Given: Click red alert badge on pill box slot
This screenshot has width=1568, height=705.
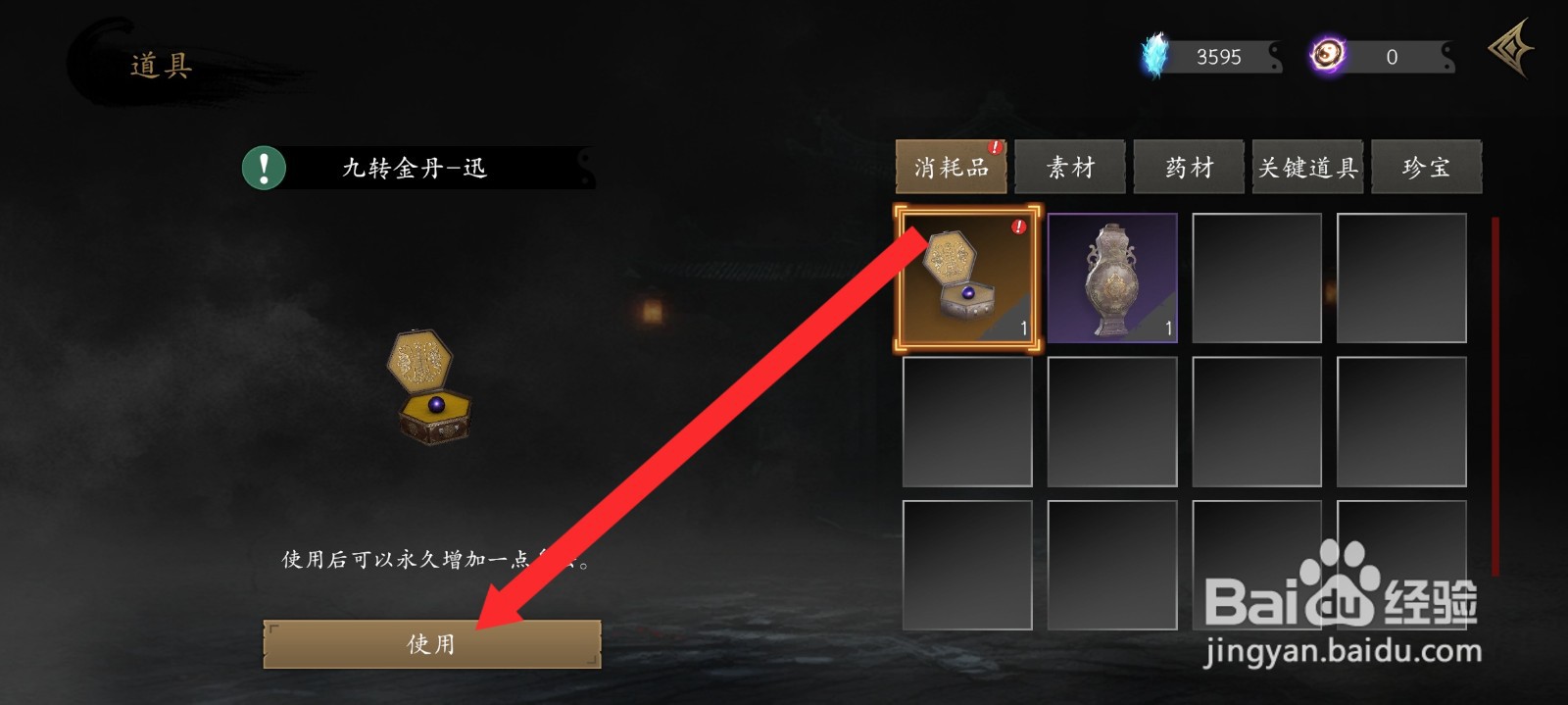Looking at the screenshot, I should coord(1019,227).
